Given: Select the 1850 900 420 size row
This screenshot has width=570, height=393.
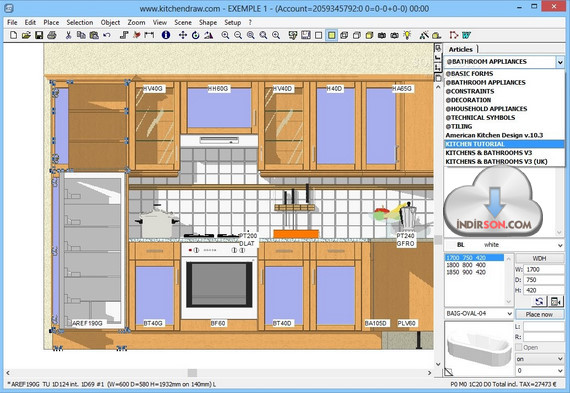Looking at the screenshot, I should coord(474,272).
